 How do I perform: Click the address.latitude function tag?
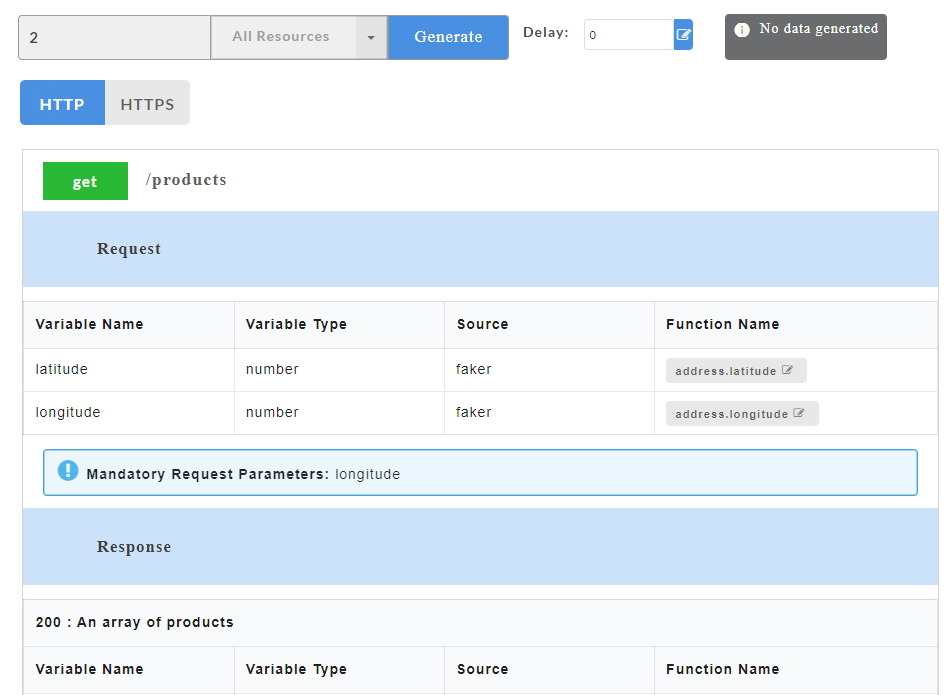pos(736,371)
